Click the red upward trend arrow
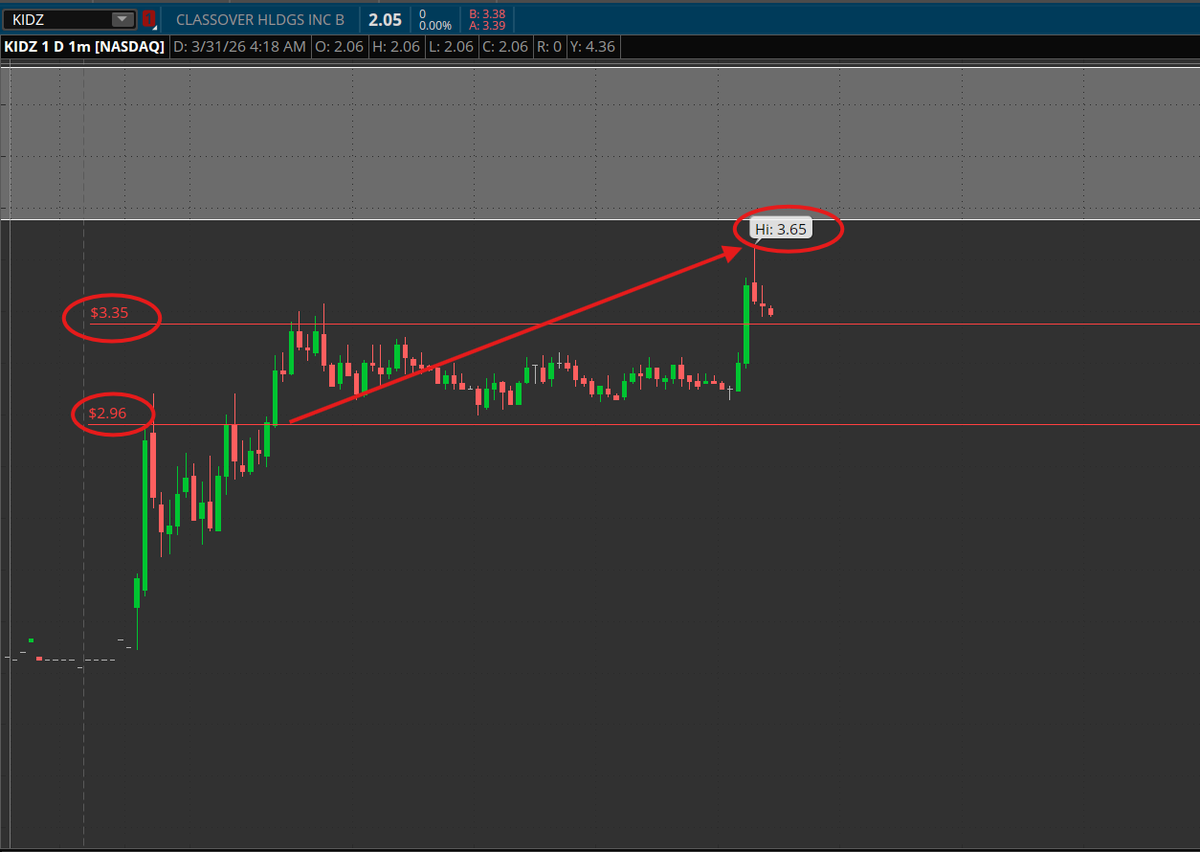The width and height of the screenshot is (1200, 852). click(x=520, y=334)
